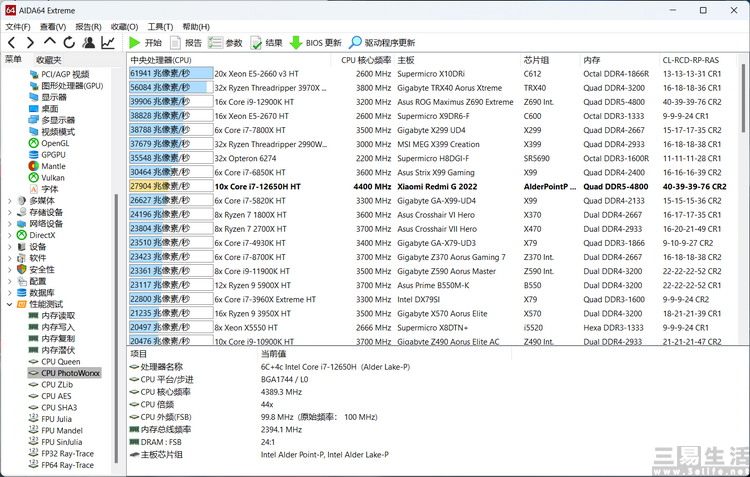Select the 16x Core i9-12900K HT row

click(x=433, y=102)
